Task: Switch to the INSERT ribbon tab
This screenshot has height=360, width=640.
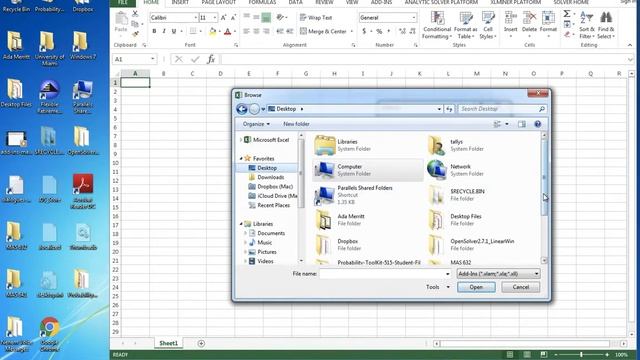Action: 180,2
